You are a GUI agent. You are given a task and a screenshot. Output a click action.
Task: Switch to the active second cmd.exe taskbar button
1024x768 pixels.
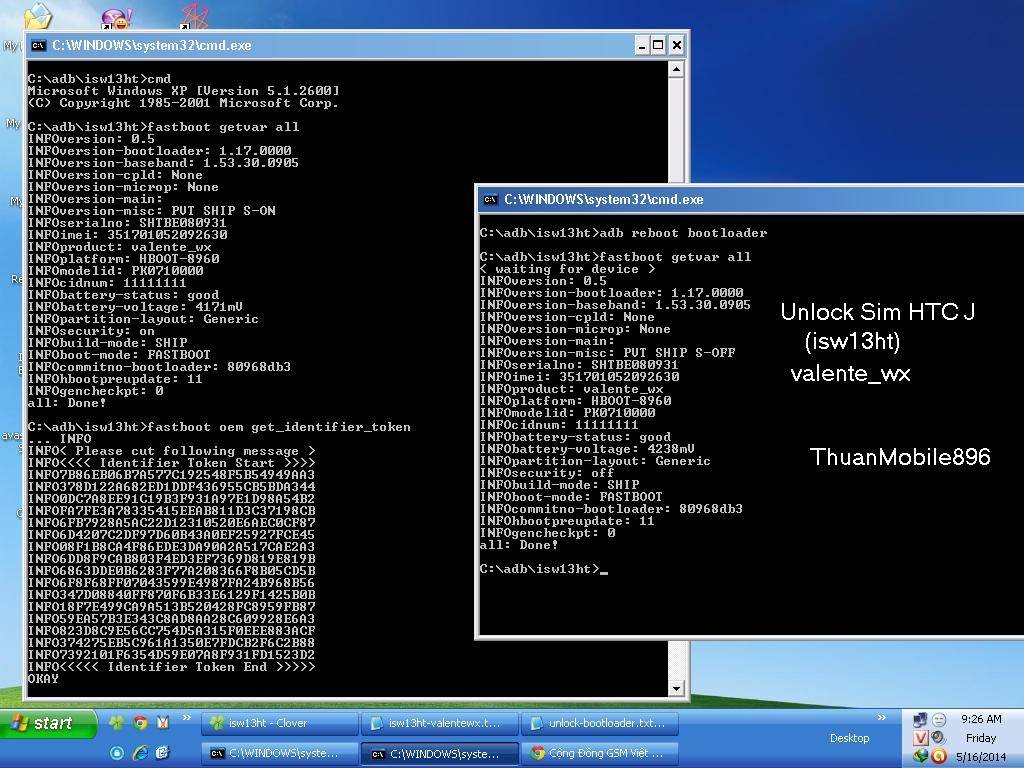click(x=440, y=753)
